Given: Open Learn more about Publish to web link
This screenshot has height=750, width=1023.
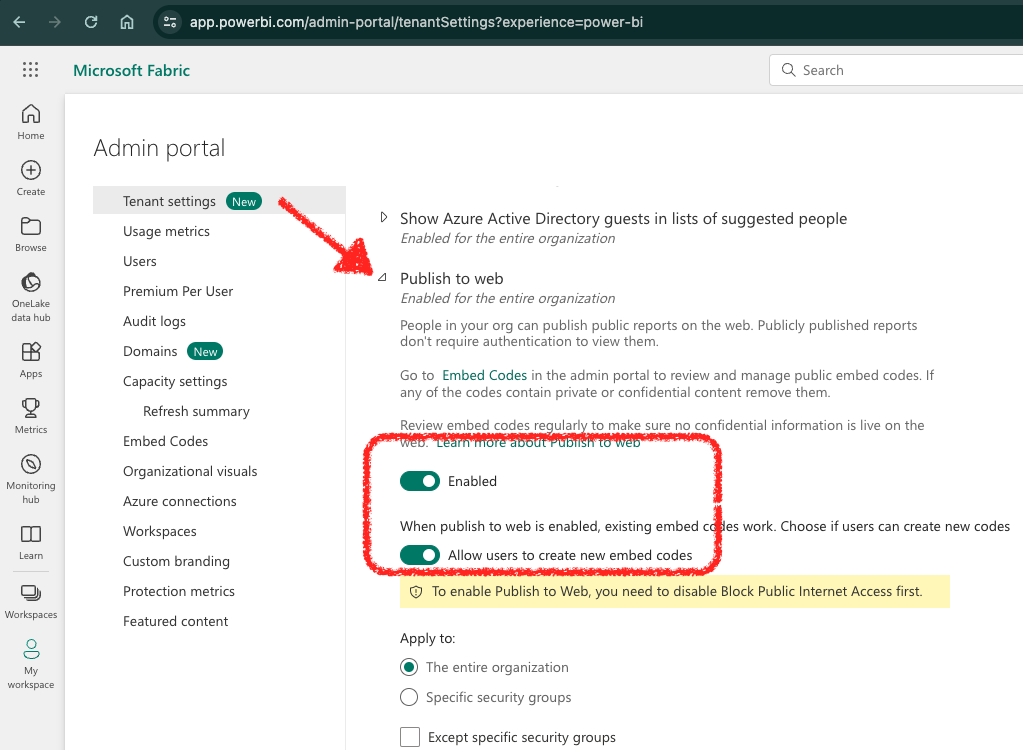Looking at the screenshot, I should click(x=538, y=442).
